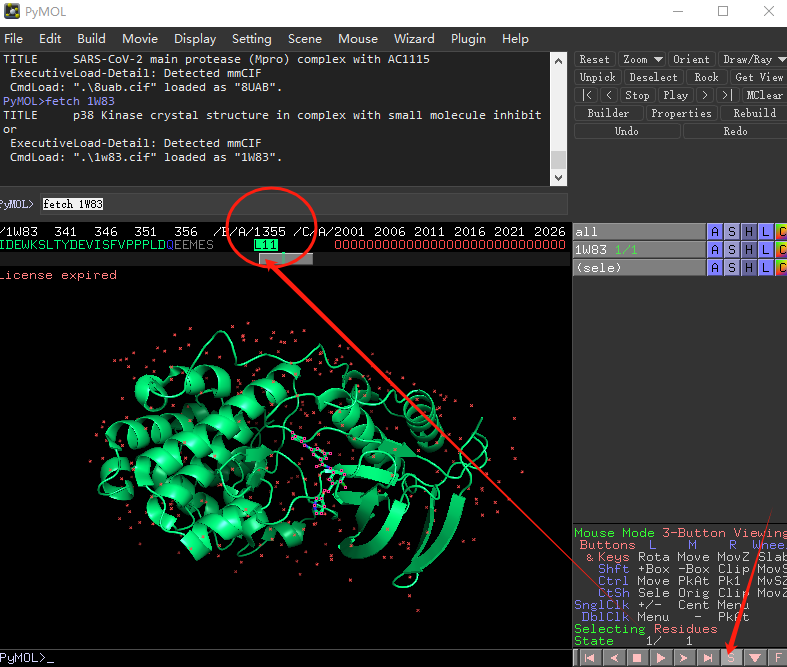Open the Help menu
Image resolution: width=787 pixels, height=667 pixels.
pyautogui.click(x=515, y=39)
